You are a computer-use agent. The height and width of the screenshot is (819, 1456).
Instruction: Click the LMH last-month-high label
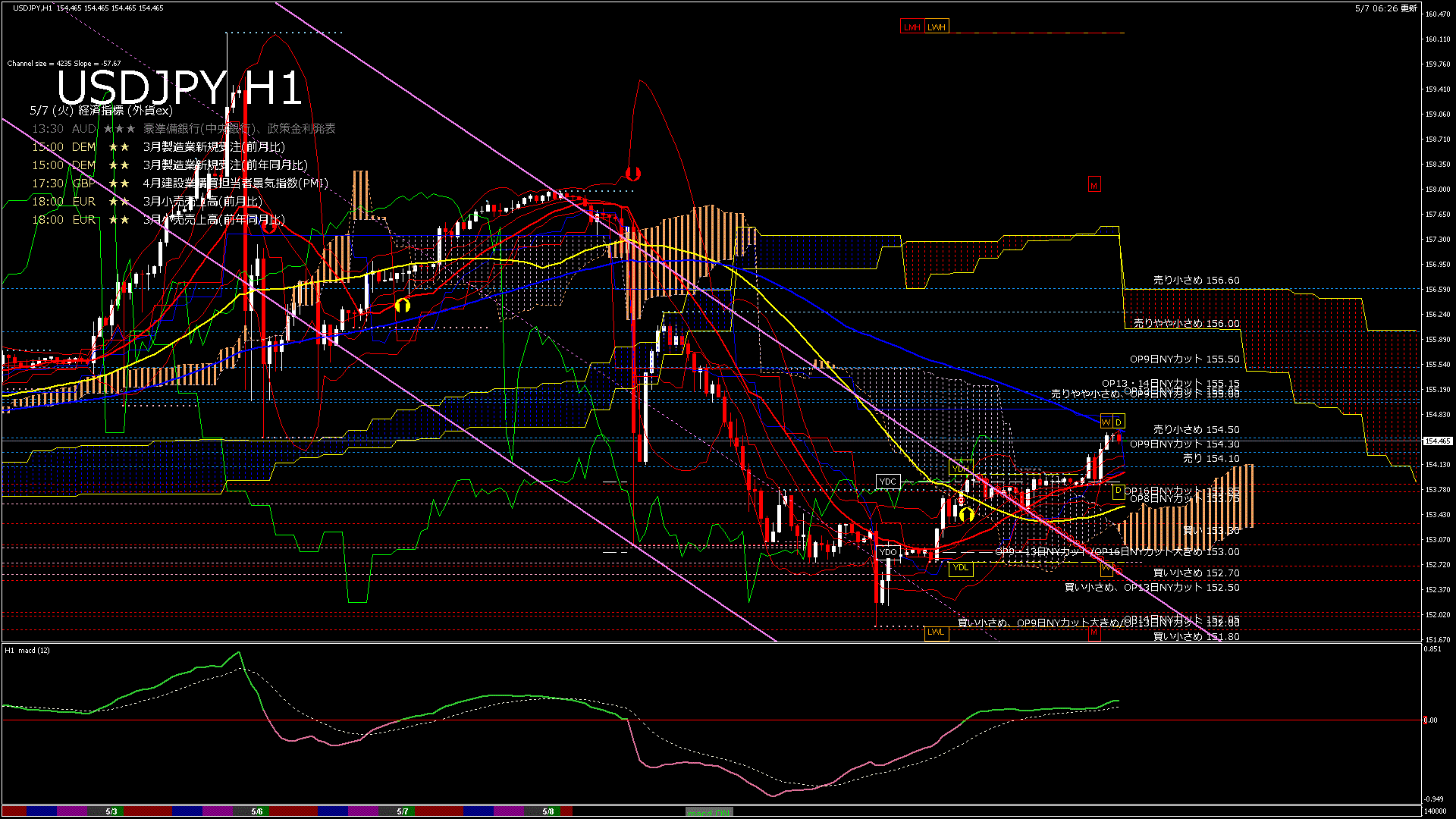click(x=912, y=27)
